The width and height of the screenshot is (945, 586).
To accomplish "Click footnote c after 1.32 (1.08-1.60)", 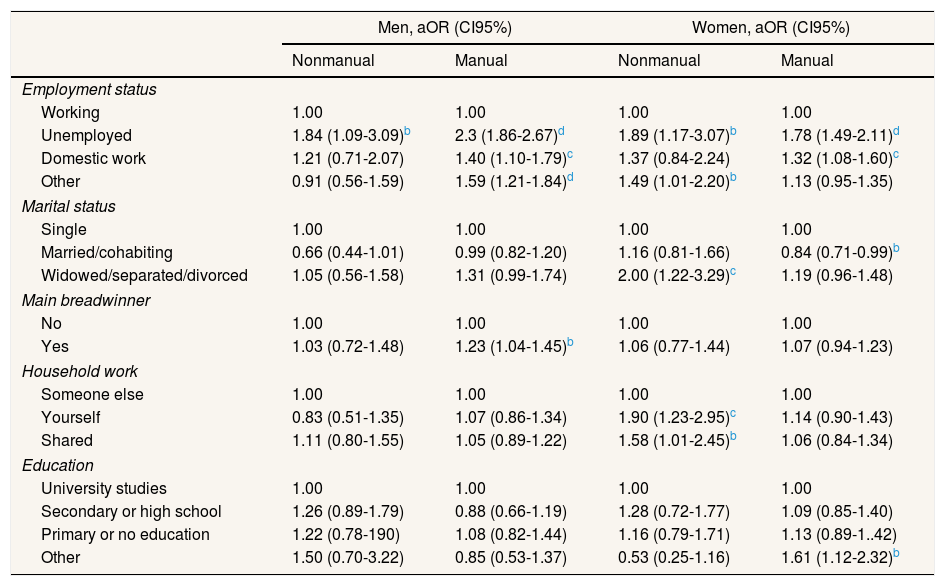I will pyautogui.click(x=897, y=155).
